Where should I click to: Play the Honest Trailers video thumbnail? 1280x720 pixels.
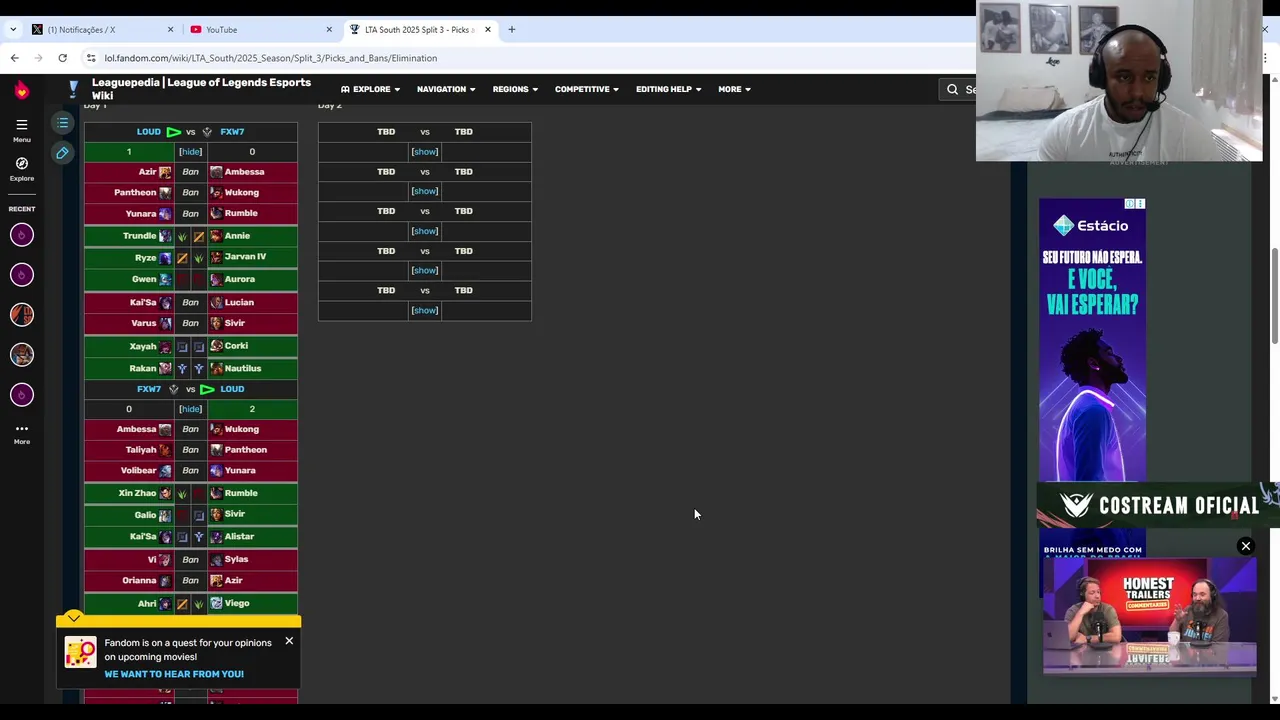1150,617
